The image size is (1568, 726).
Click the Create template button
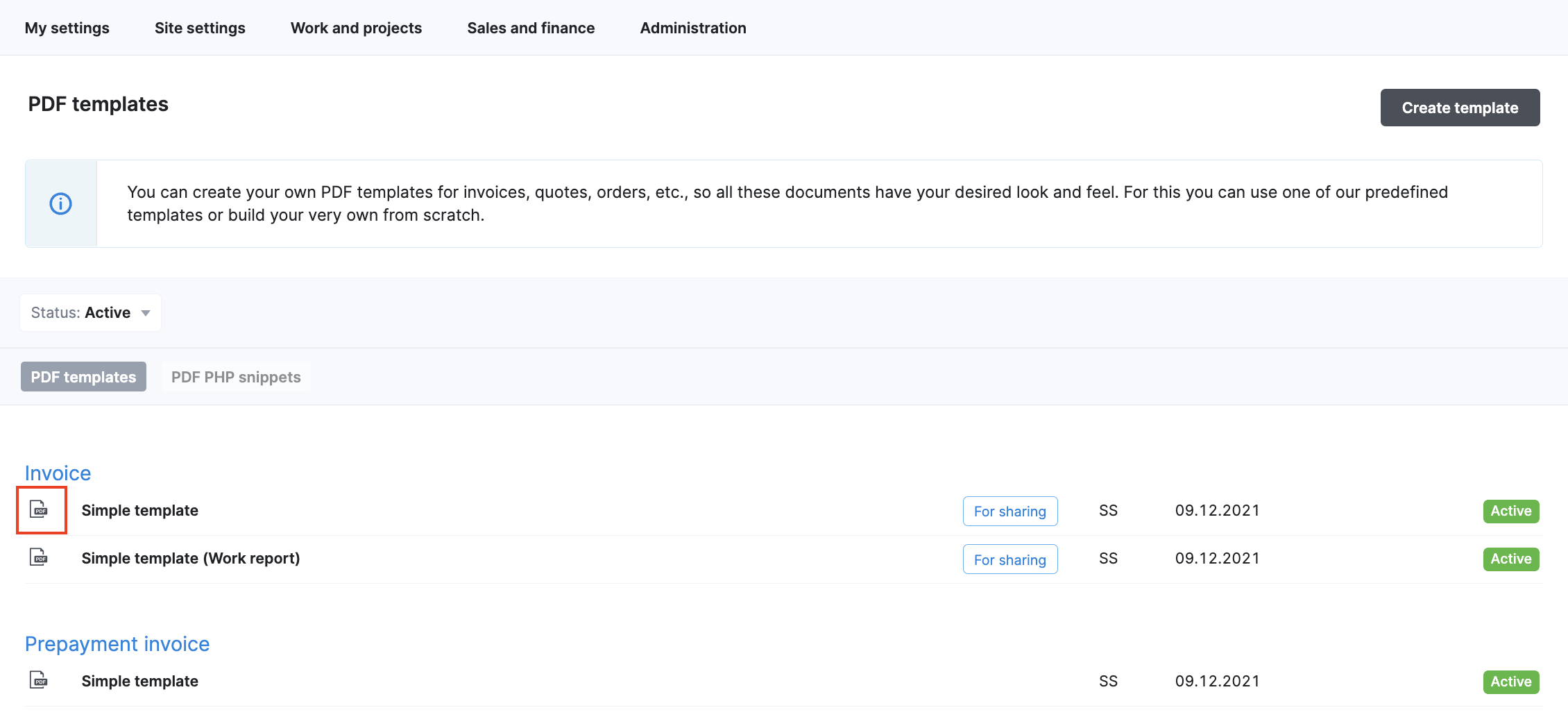click(x=1460, y=108)
